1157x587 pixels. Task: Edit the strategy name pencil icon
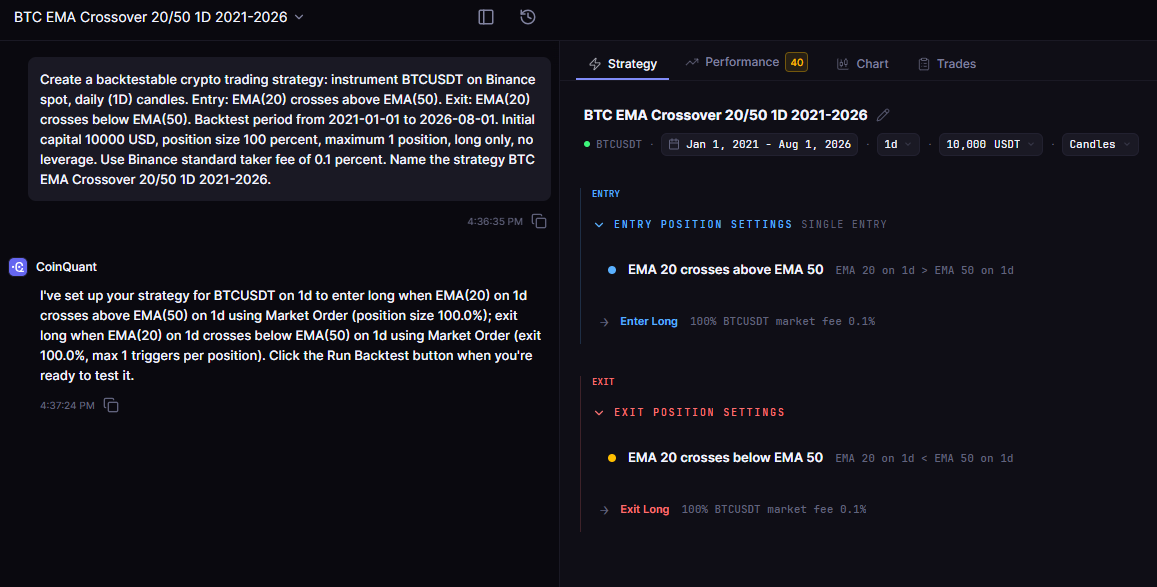point(883,115)
